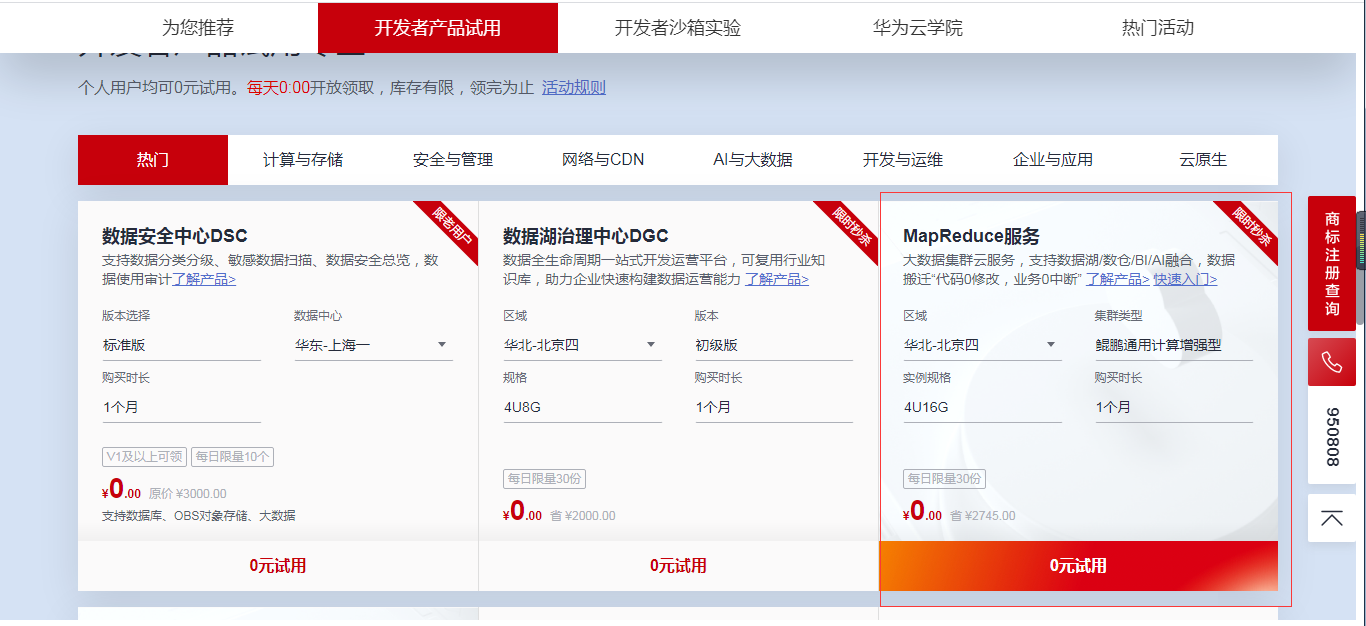The image size is (1366, 626).
Task: Open the 云原生 category
Action: [1203, 160]
